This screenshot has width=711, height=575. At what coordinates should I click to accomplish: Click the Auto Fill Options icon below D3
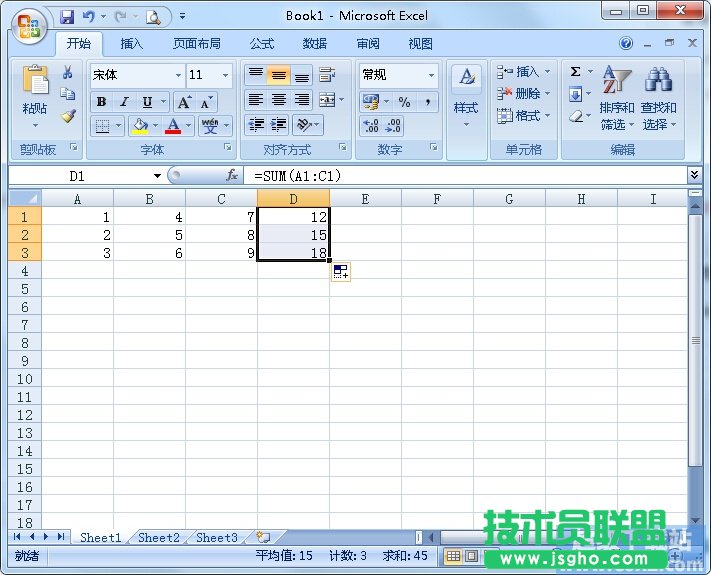(341, 272)
